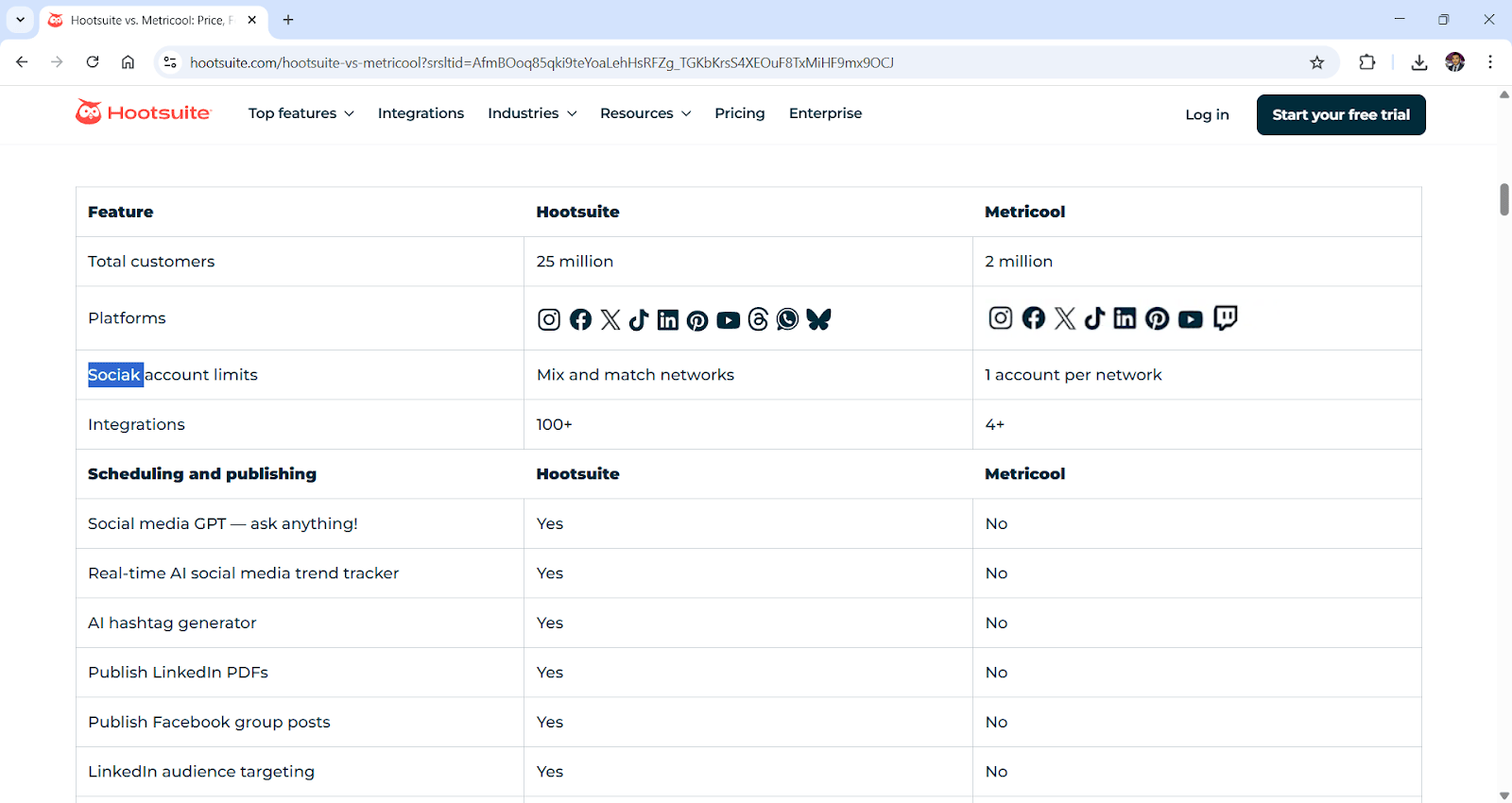The height and width of the screenshot is (803, 1512).
Task: Reload the current page
Action: 93,62
